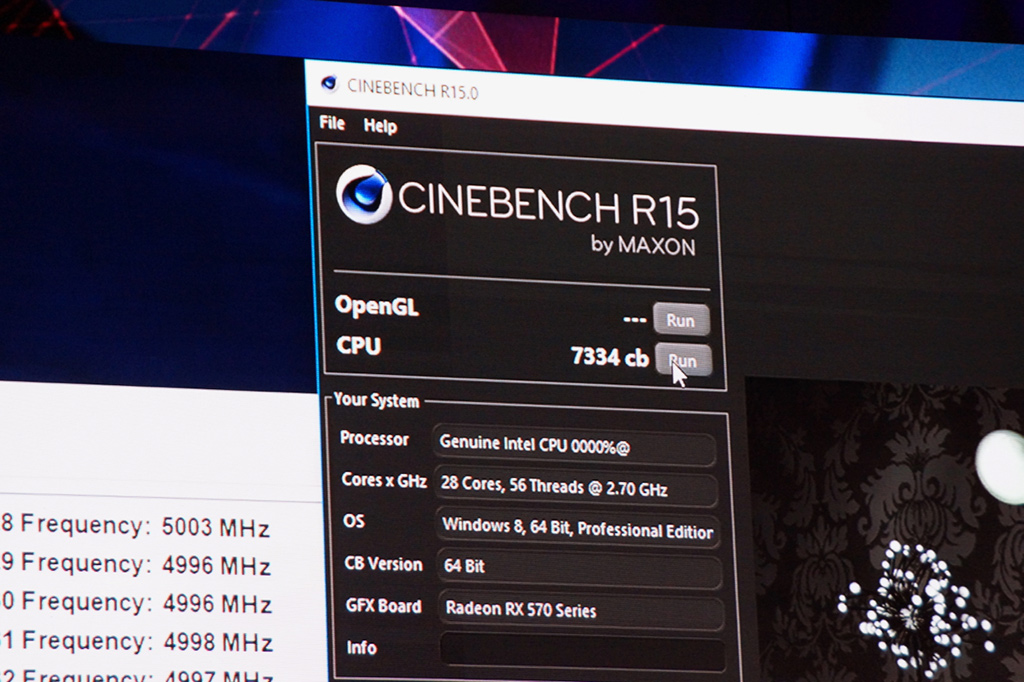Click the 'GFX Board' label
The height and width of the screenshot is (682, 1024).
(x=383, y=606)
